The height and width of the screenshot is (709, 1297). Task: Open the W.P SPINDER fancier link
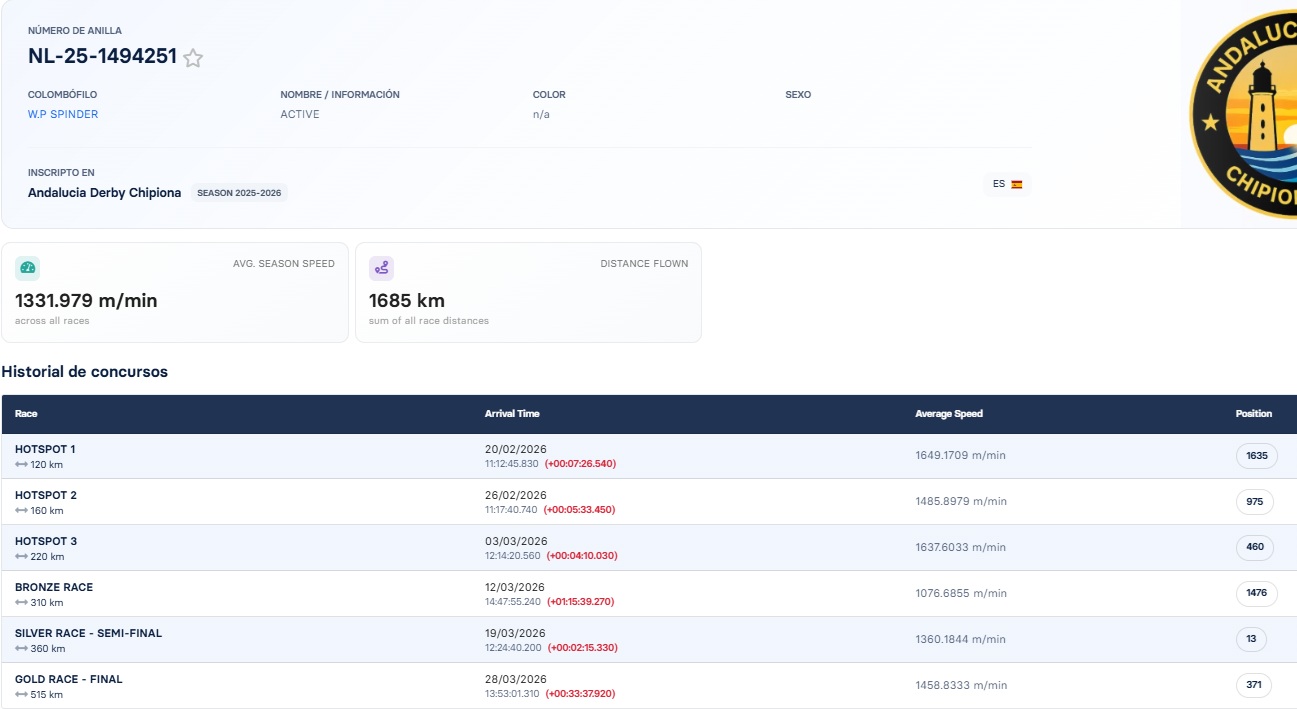pos(63,114)
